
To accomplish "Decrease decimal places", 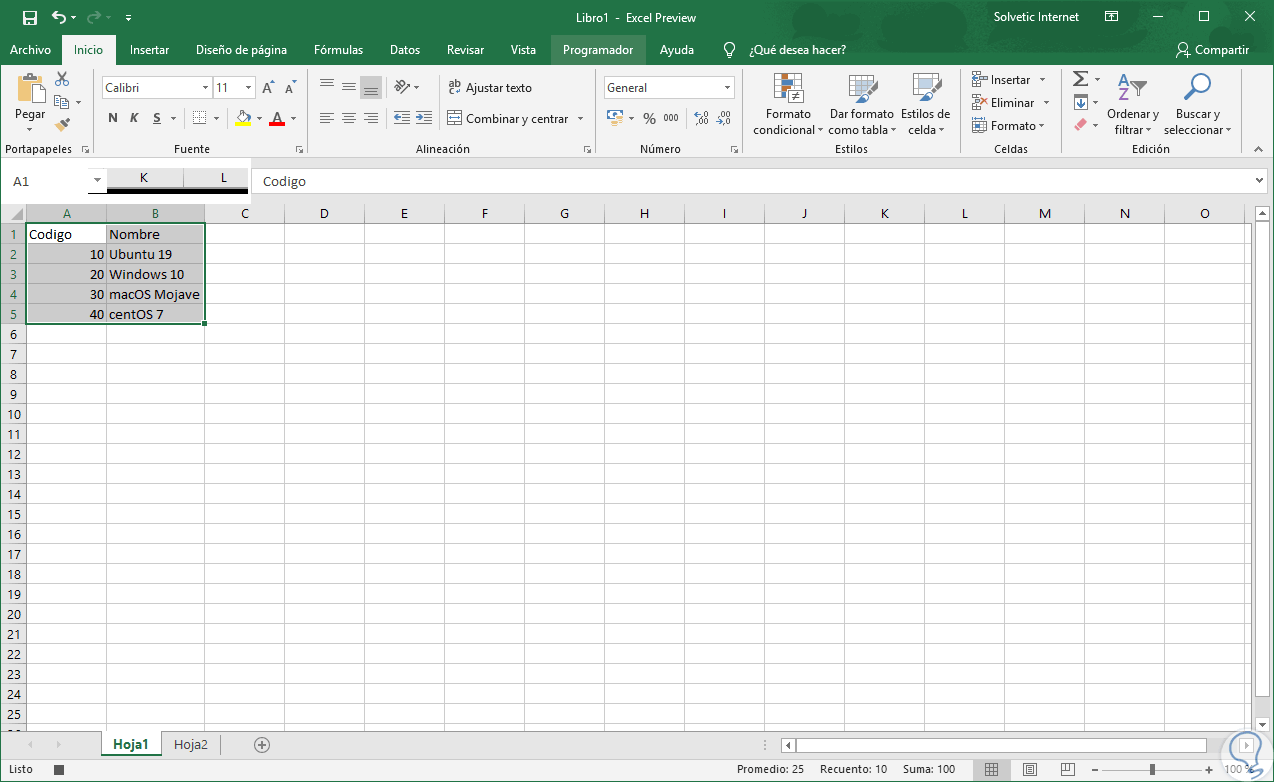I will coord(724,118).
